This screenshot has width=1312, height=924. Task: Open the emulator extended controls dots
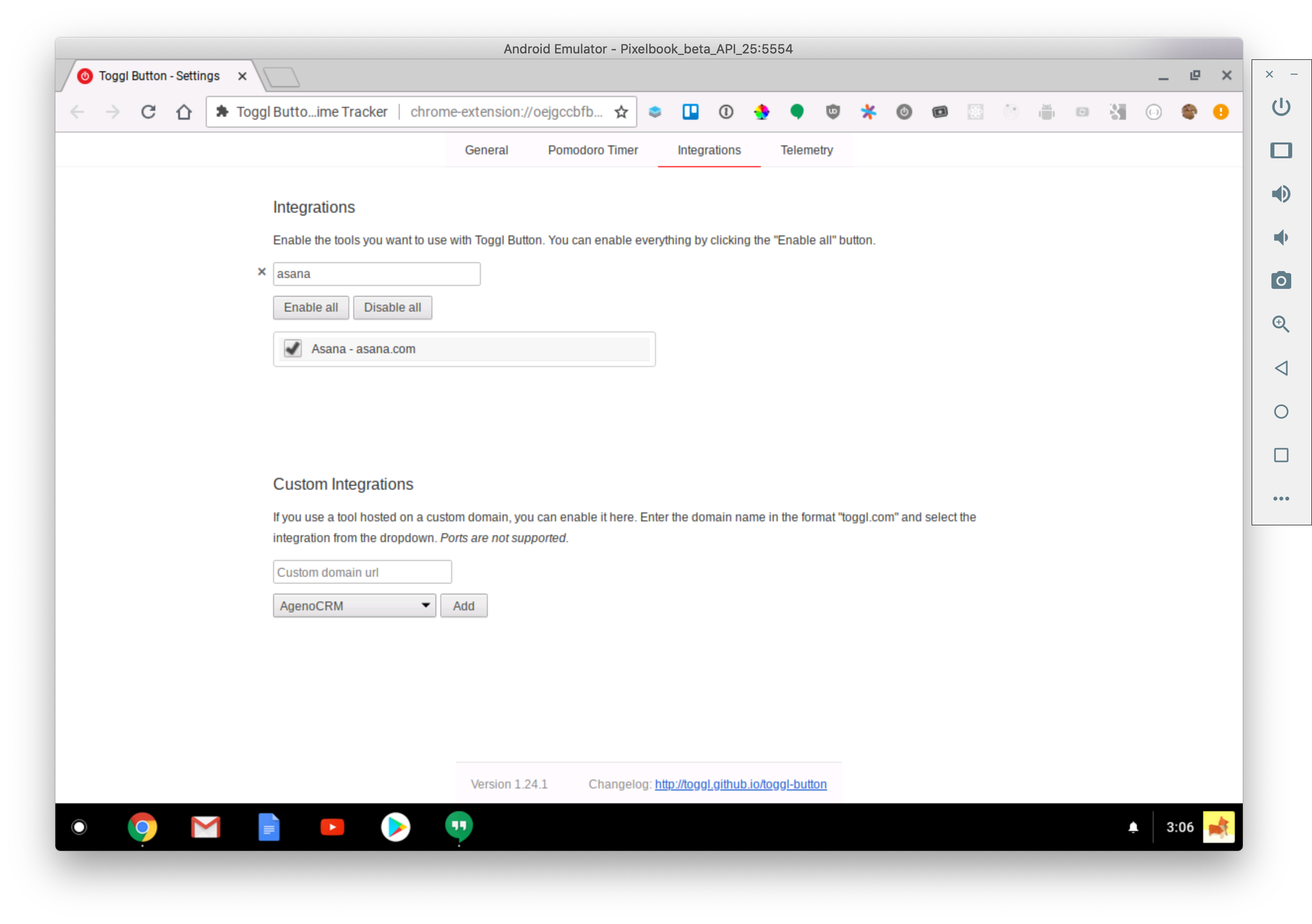(1280, 498)
